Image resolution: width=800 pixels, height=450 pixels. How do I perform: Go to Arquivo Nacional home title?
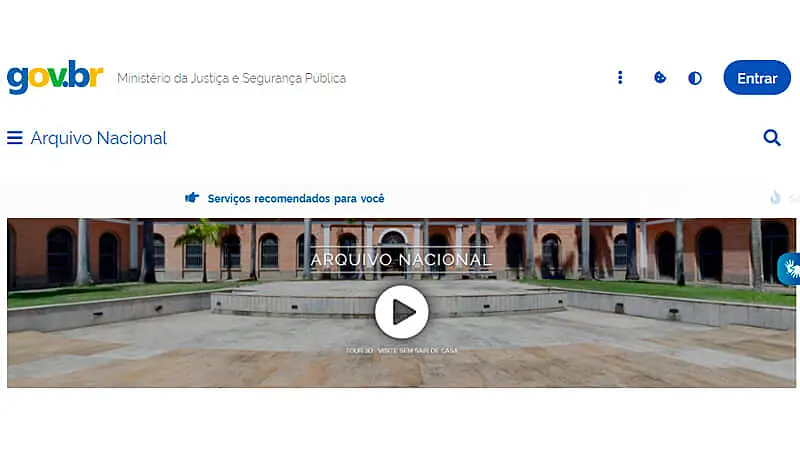pos(98,138)
